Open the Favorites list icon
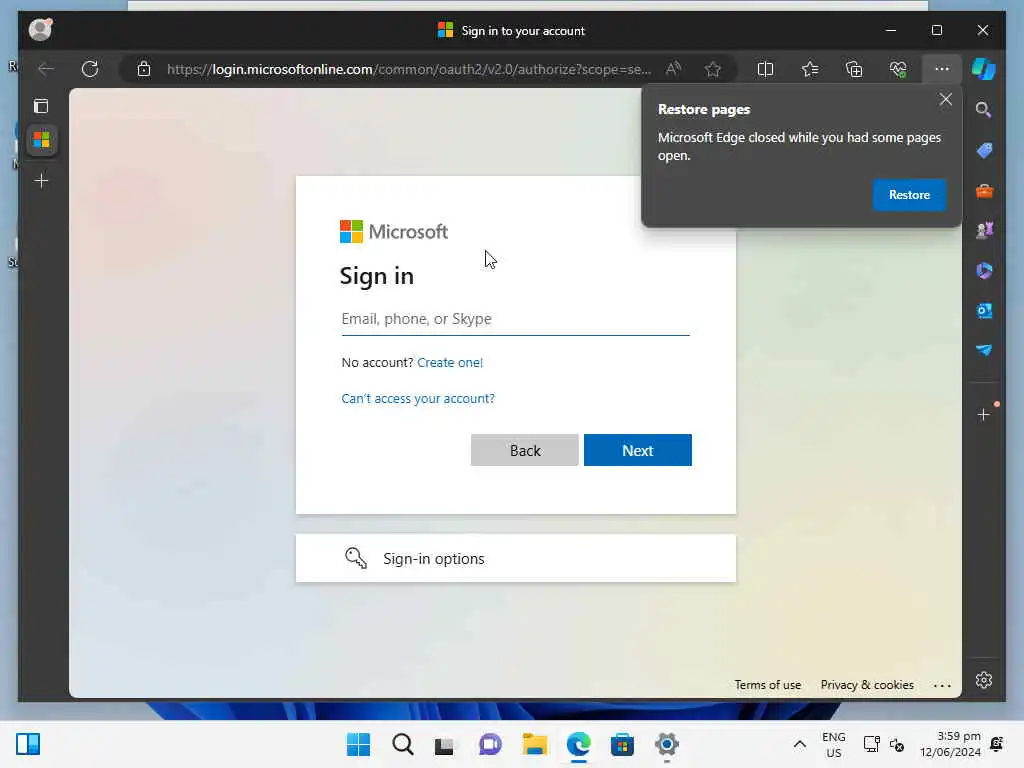1024x768 pixels. [810, 69]
